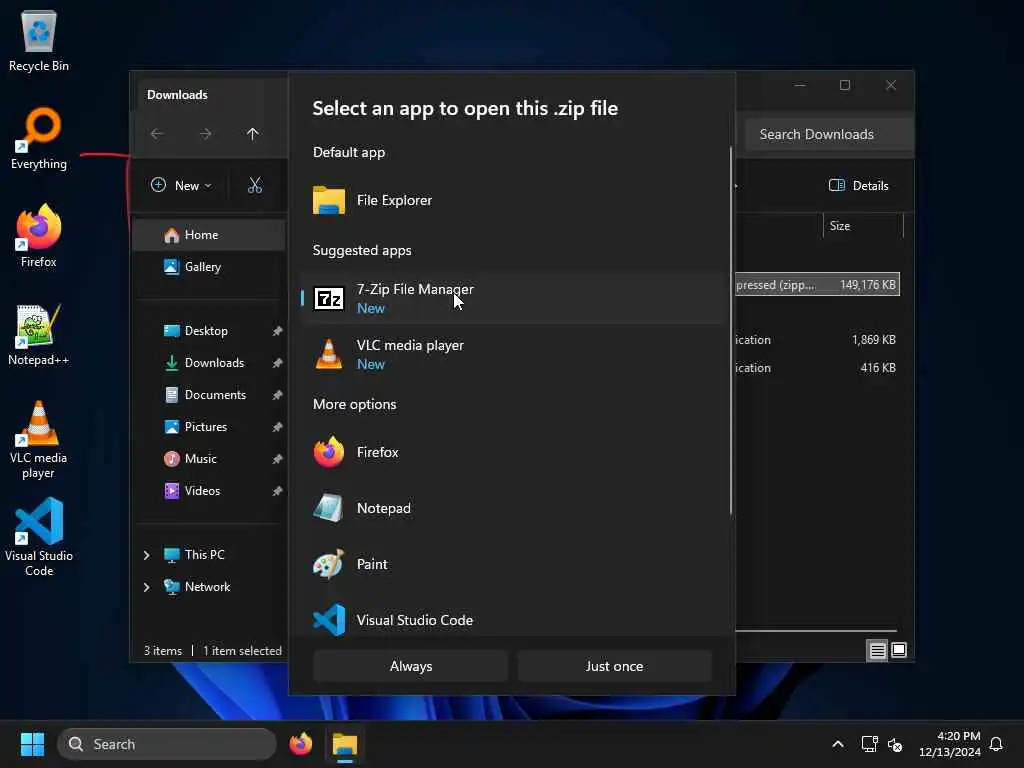Open Desktop quick access folder
1024x768 pixels.
point(209,330)
